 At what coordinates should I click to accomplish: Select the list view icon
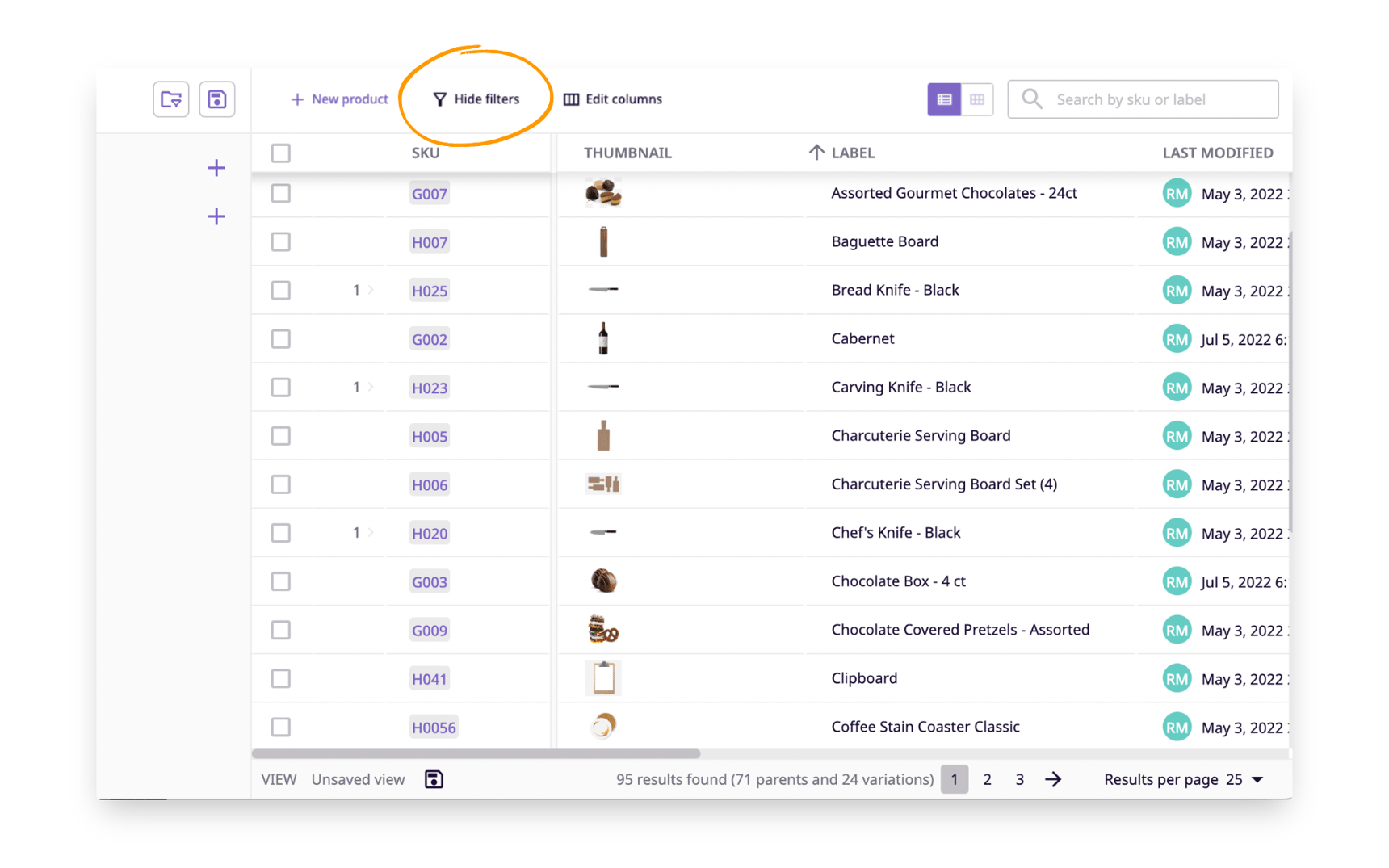coord(943,99)
